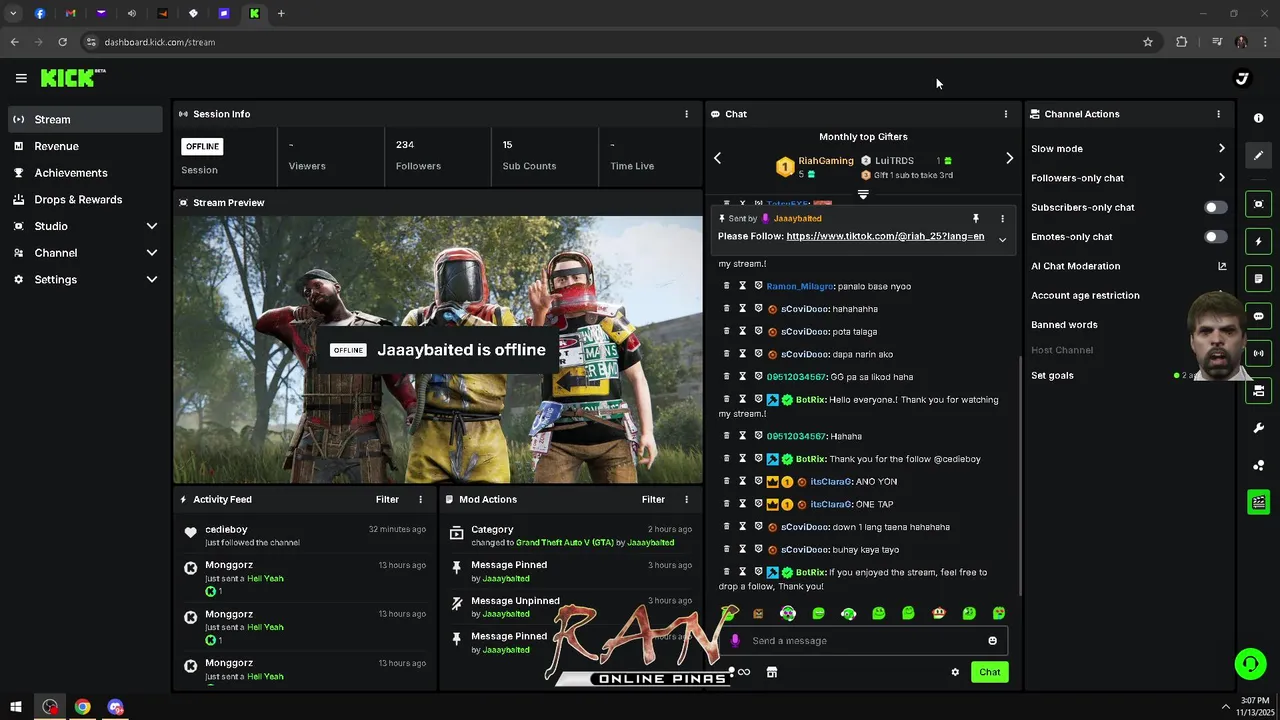Screen dimensions: 1280x720
Task: Open Mod Actions three-dot menu
Action: pos(686,499)
